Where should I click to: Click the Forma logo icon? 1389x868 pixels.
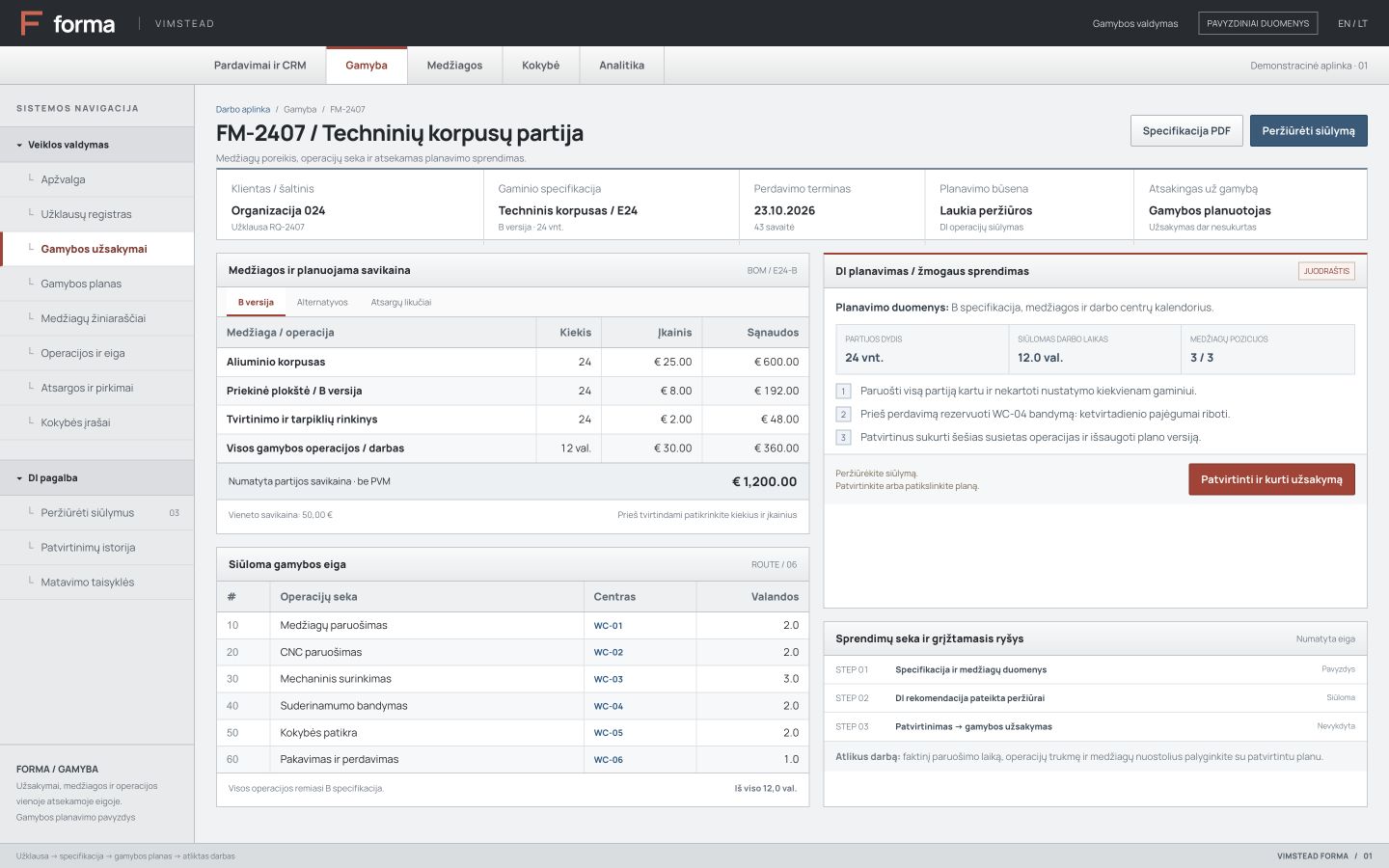(31, 23)
